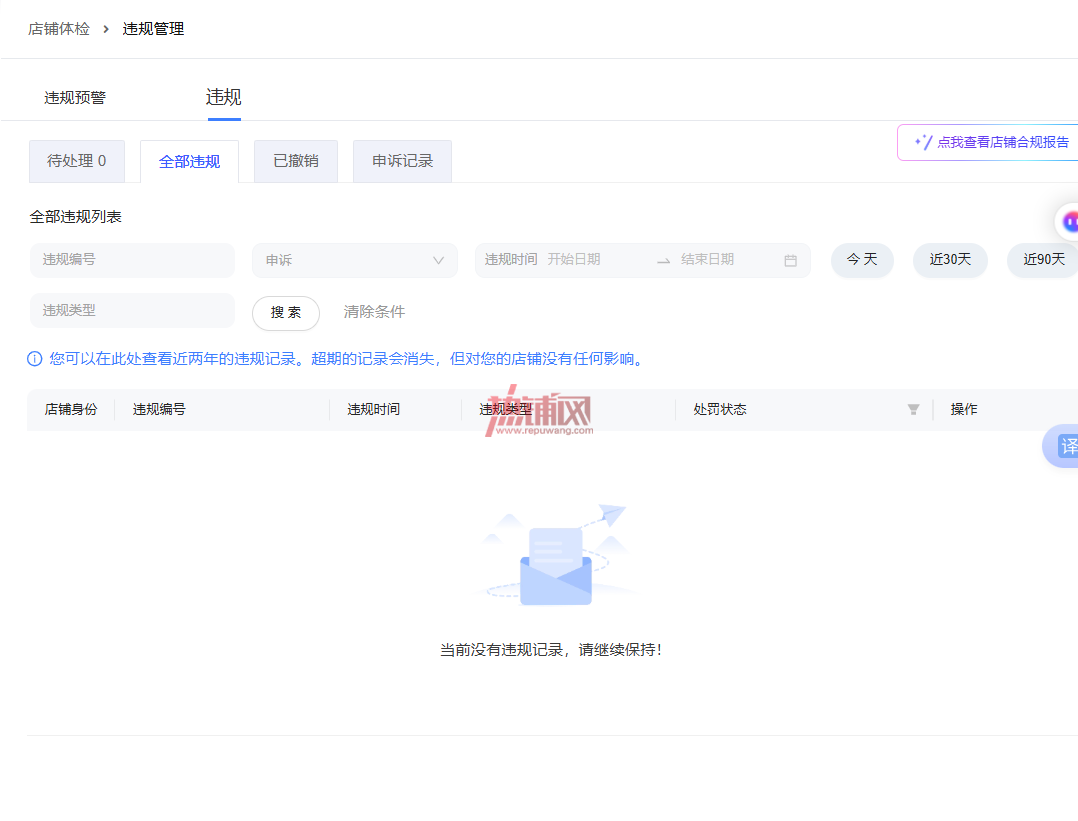Click the 搜索 button
The width and height of the screenshot is (1078, 821).
pos(286,313)
